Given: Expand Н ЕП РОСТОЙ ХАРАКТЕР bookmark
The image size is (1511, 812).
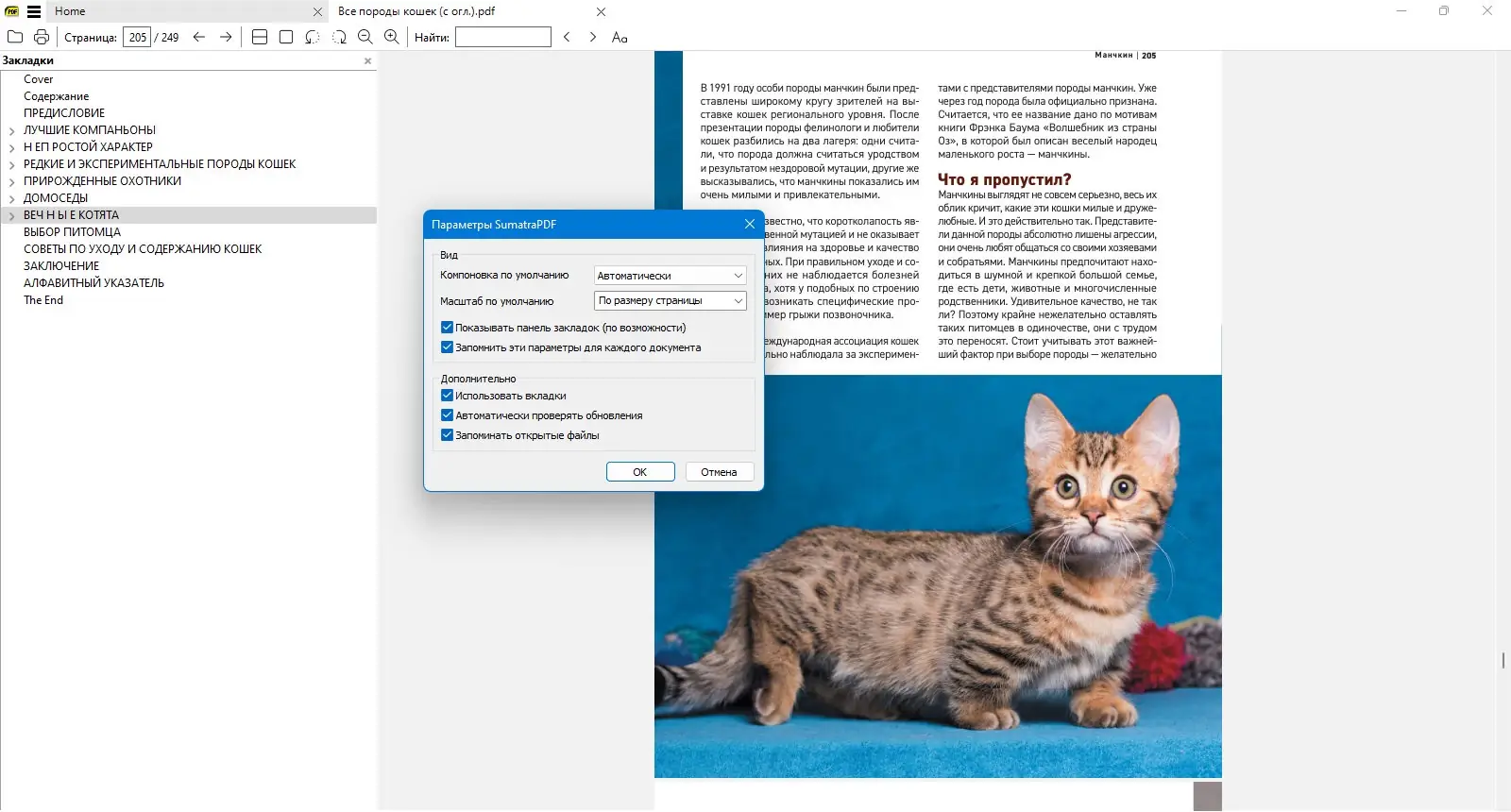Looking at the screenshot, I should (x=11, y=148).
